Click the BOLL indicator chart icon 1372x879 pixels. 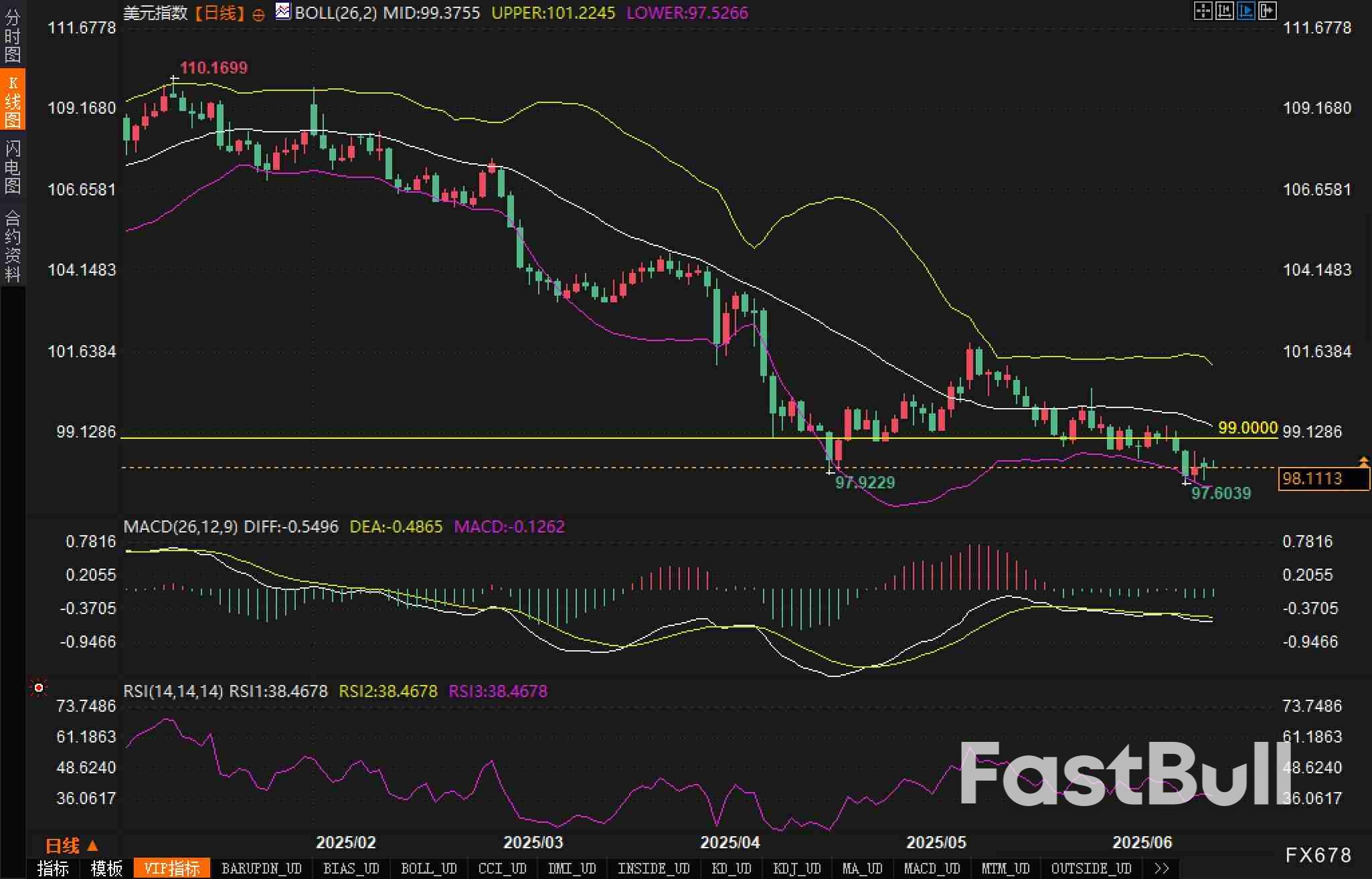[283, 11]
